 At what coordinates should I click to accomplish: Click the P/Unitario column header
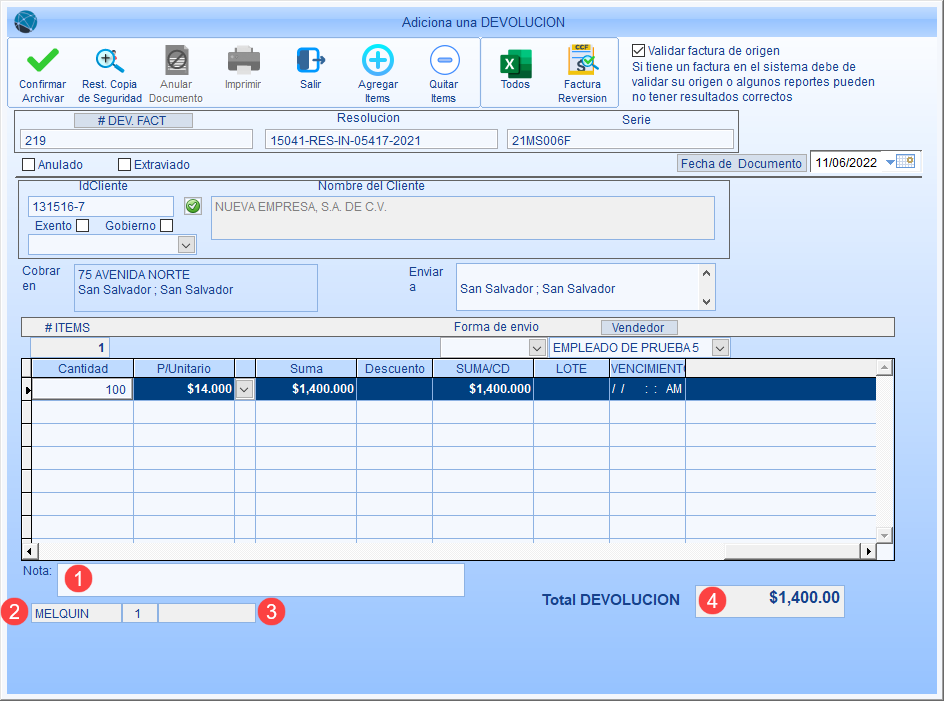tap(184, 368)
